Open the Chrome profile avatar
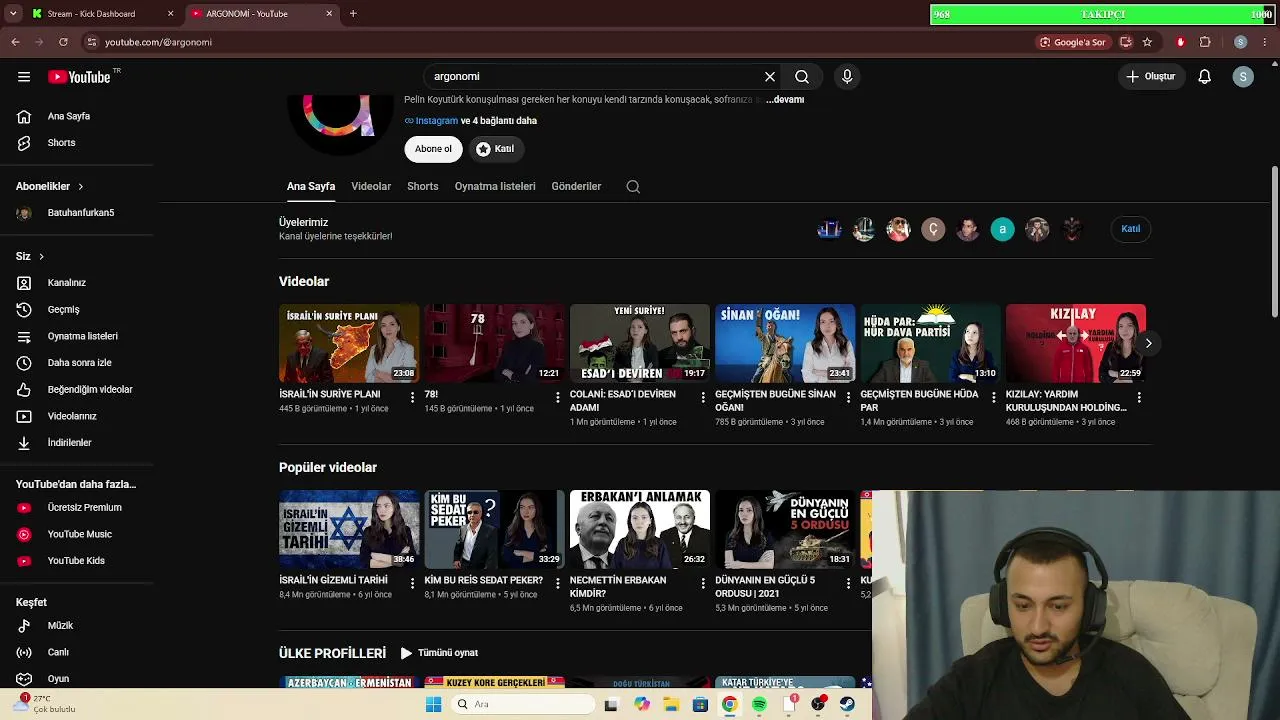Screen dimensions: 1280x720 click(1240, 42)
